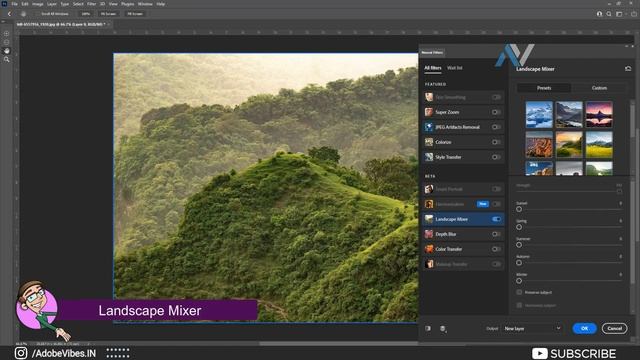Open the Filter menu
Image resolution: width=640 pixels, height=360 pixels.
[91, 4]
